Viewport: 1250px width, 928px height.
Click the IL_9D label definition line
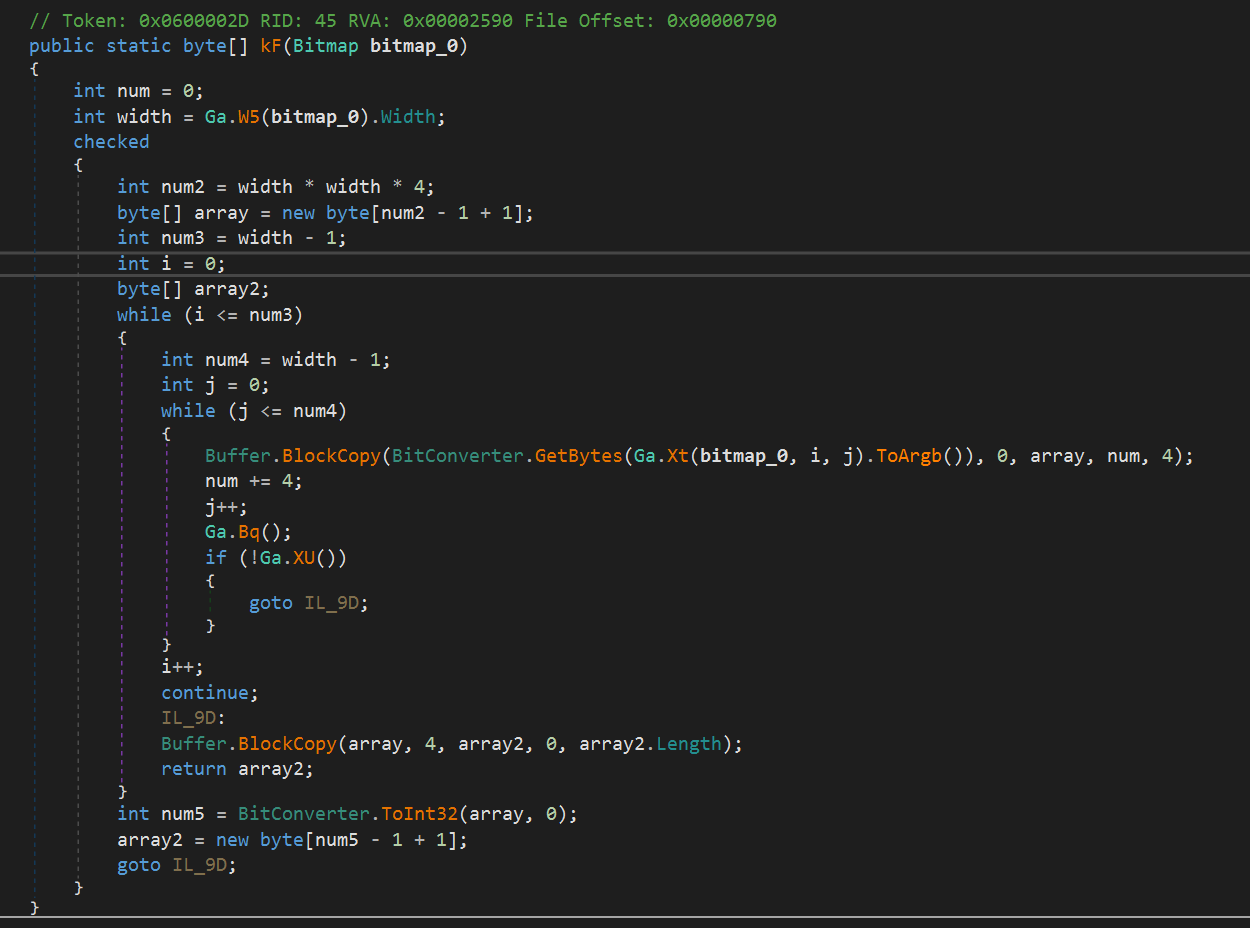pos(193,718)
